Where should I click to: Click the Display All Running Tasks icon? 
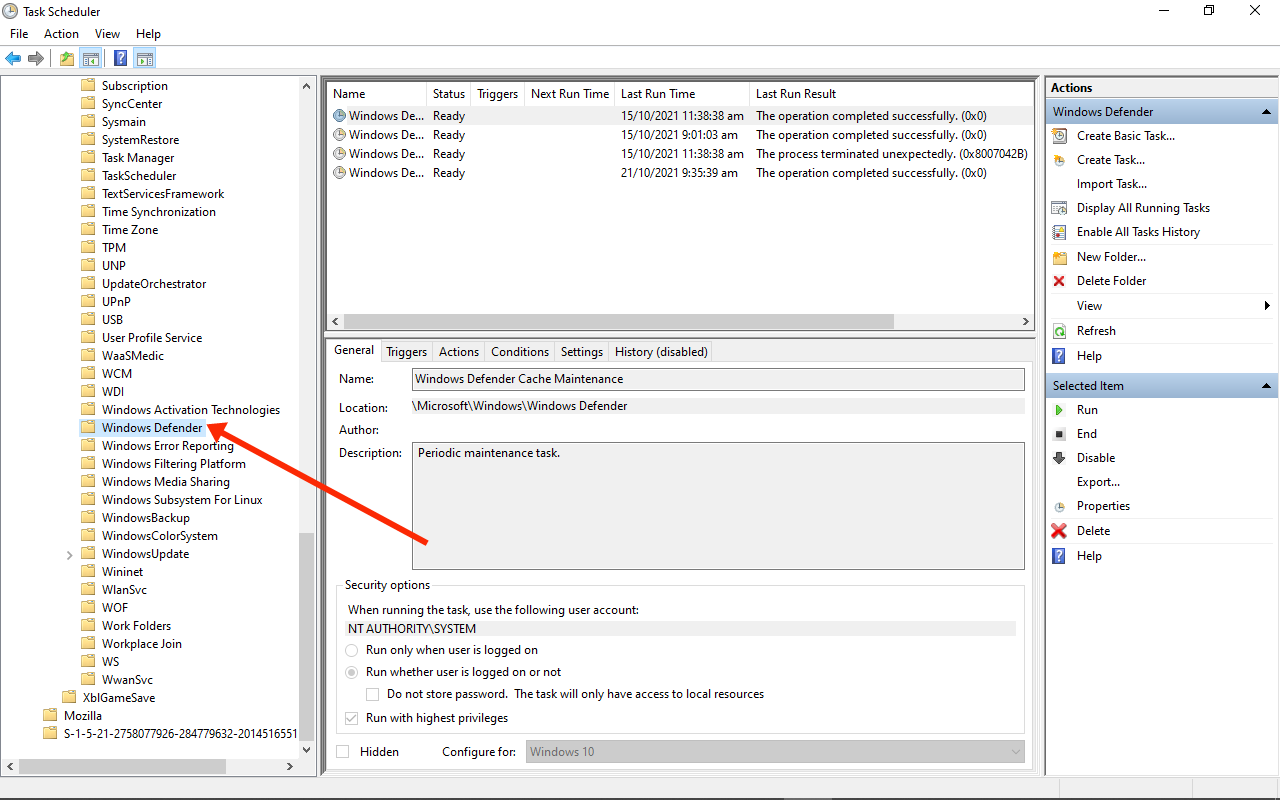click(1059, 208)
